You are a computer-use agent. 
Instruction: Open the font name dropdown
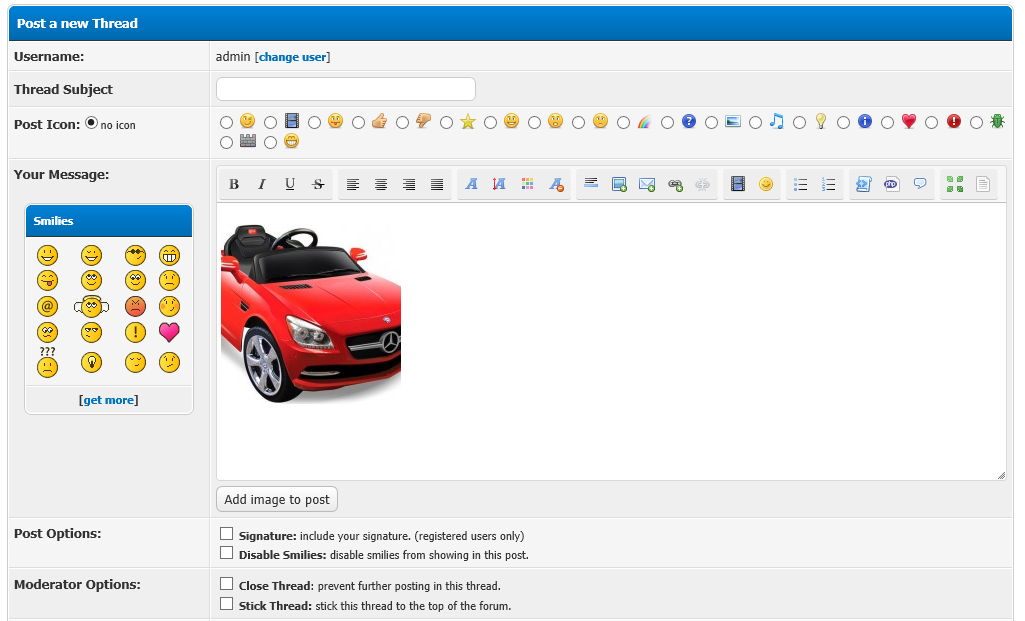(x=471, y=184)
